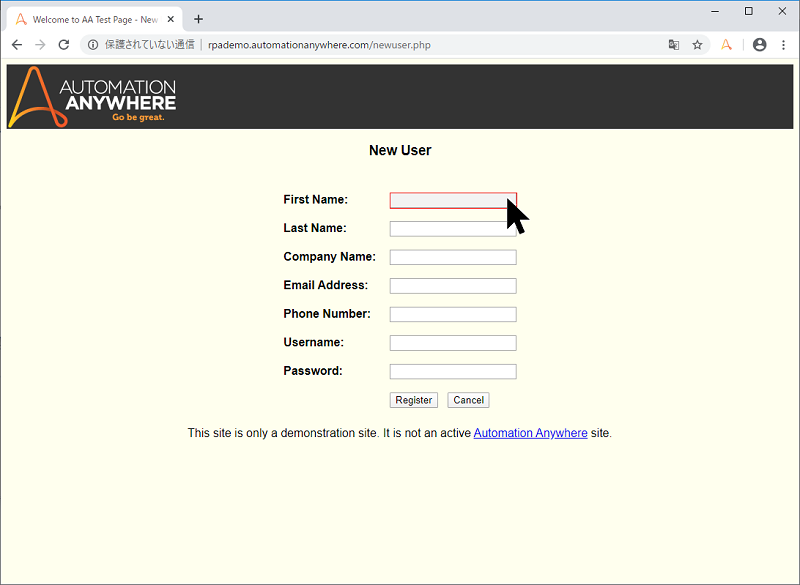Screen dimensions: 800x585
Task: Focus the First Name field
Action: 453,200
